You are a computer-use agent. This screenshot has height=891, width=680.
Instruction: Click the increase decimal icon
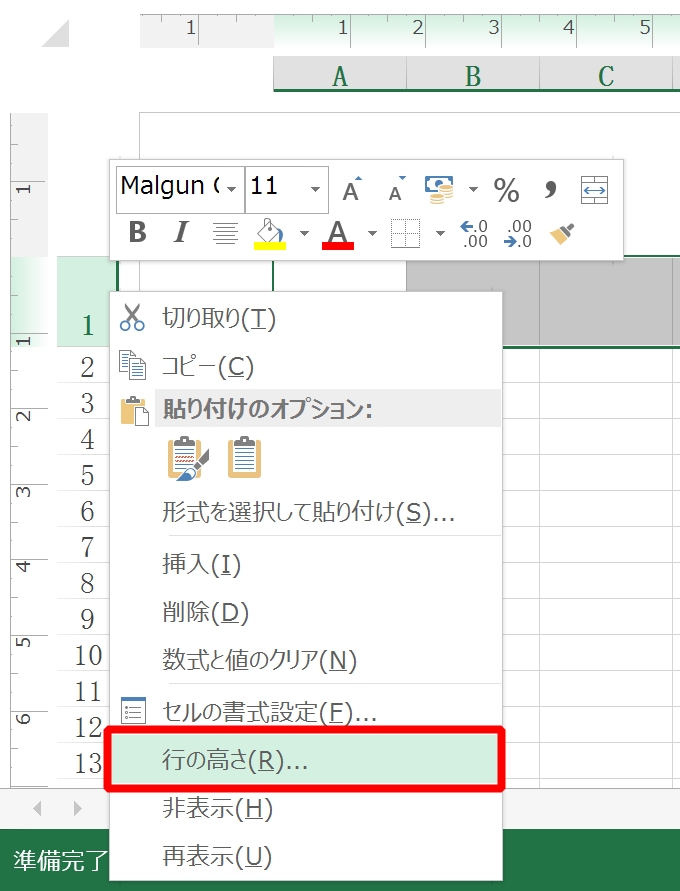click(473, 233)
